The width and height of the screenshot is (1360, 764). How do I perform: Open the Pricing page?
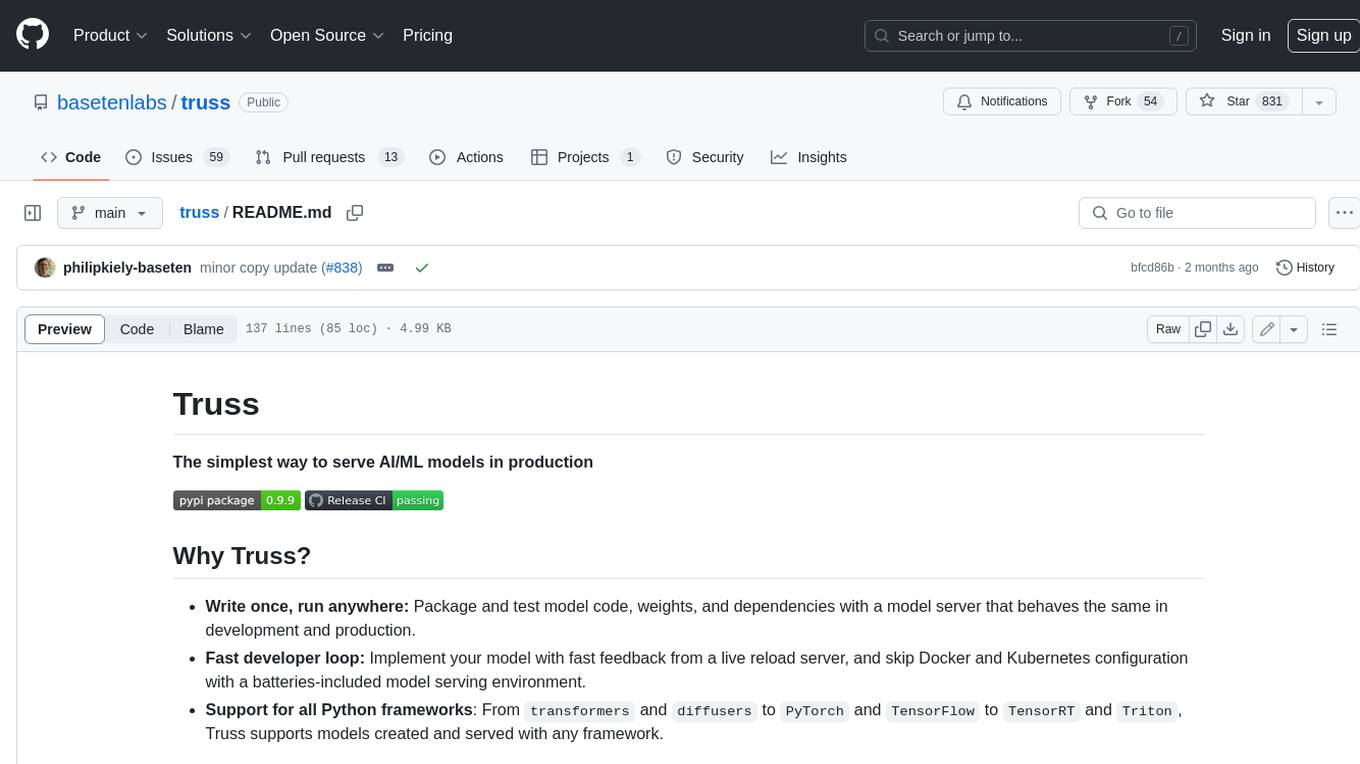click(427, 35)
